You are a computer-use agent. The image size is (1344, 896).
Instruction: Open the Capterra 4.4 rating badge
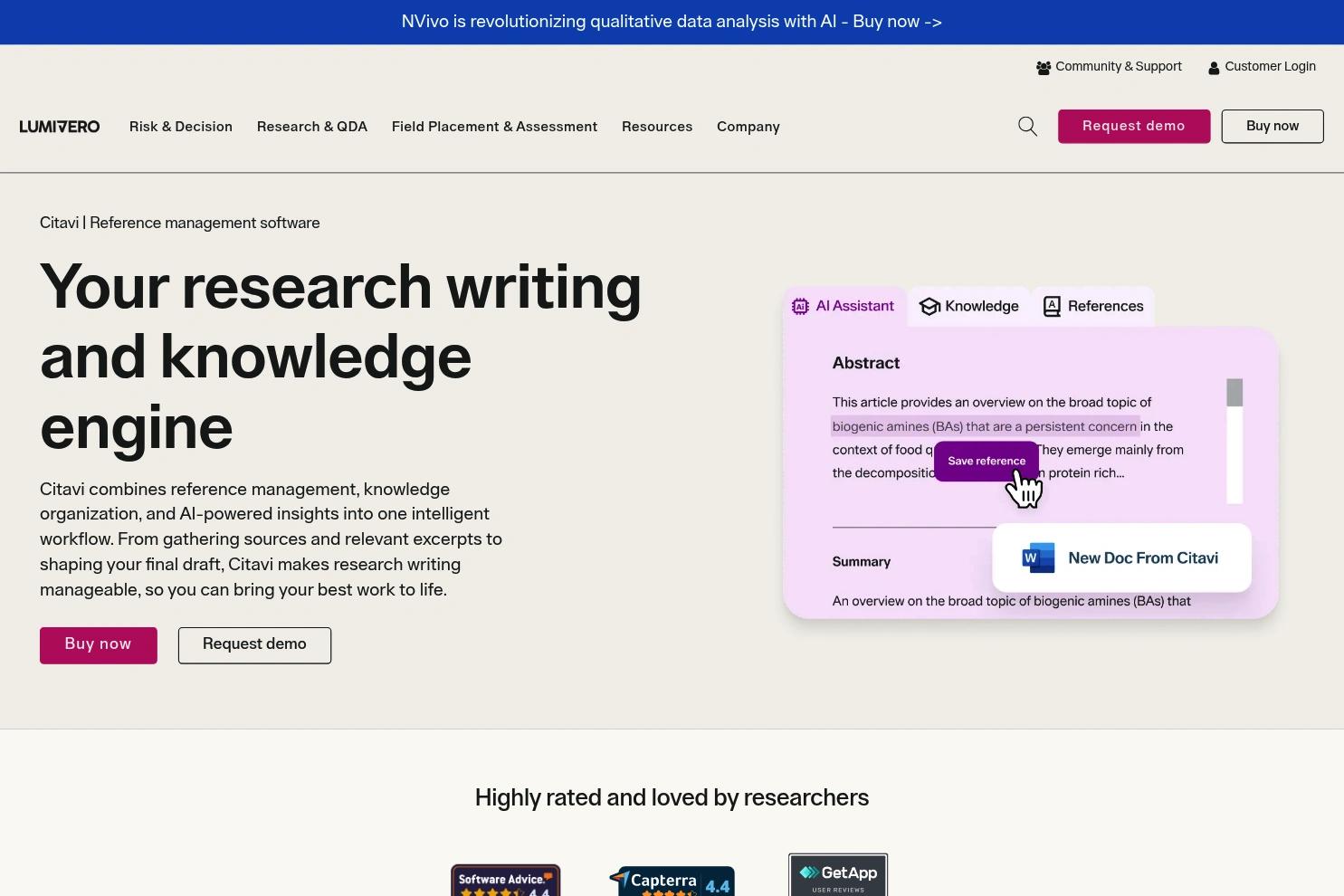click(x=672, y=882)
